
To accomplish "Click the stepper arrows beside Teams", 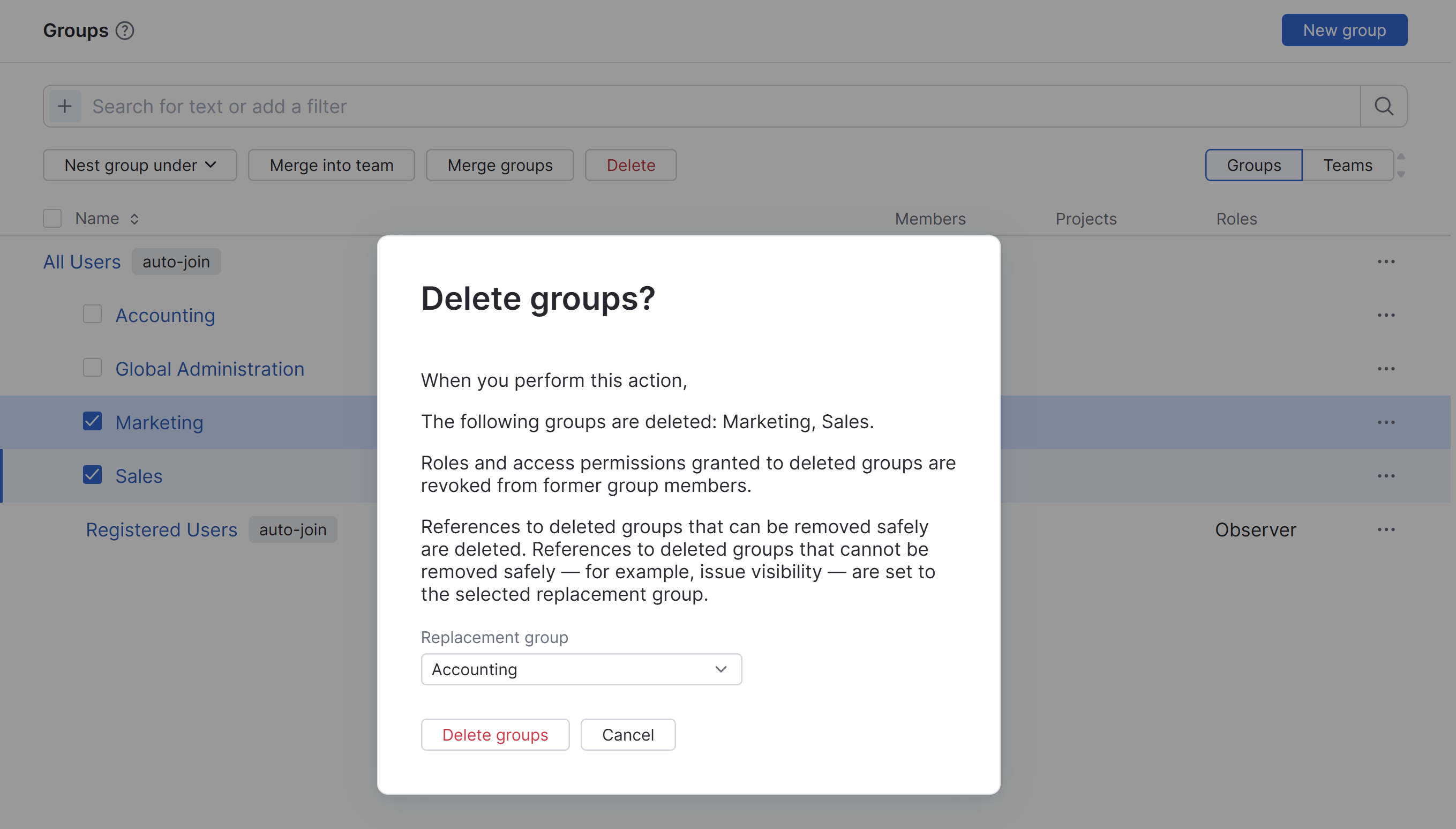I will 1401,165.
